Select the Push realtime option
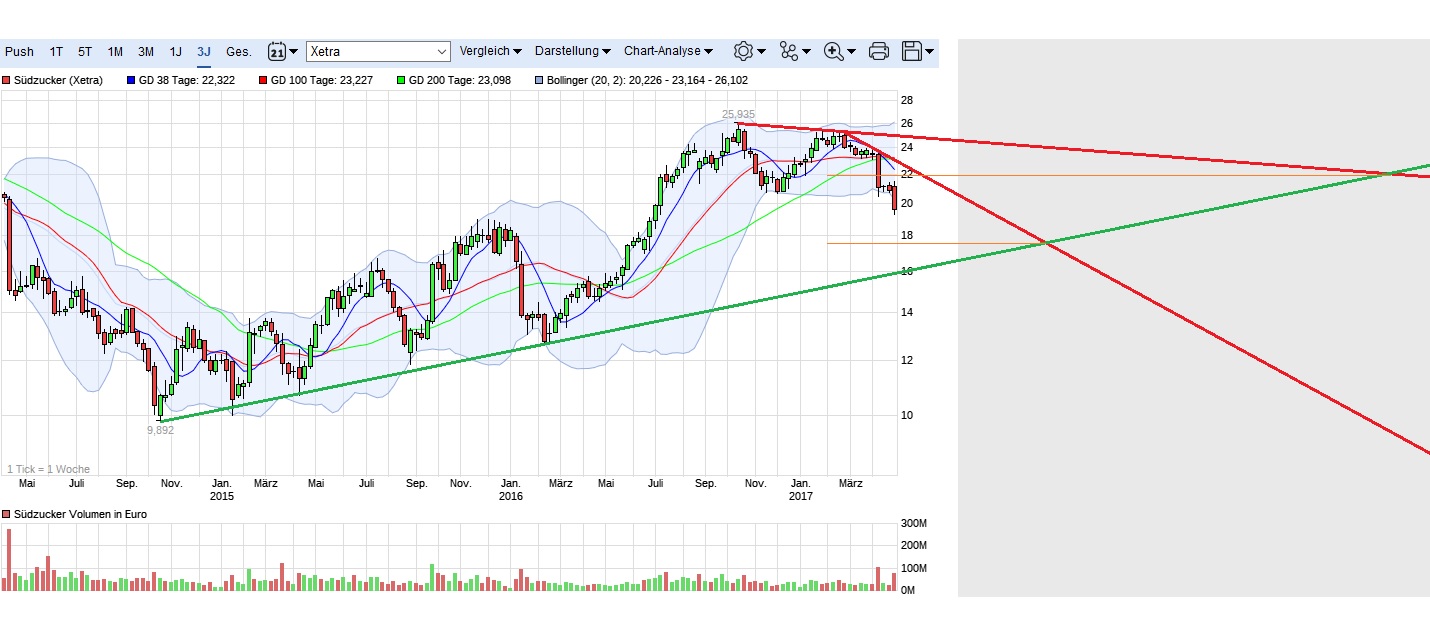The image size is (1430, 630). [x=19, y=51]
